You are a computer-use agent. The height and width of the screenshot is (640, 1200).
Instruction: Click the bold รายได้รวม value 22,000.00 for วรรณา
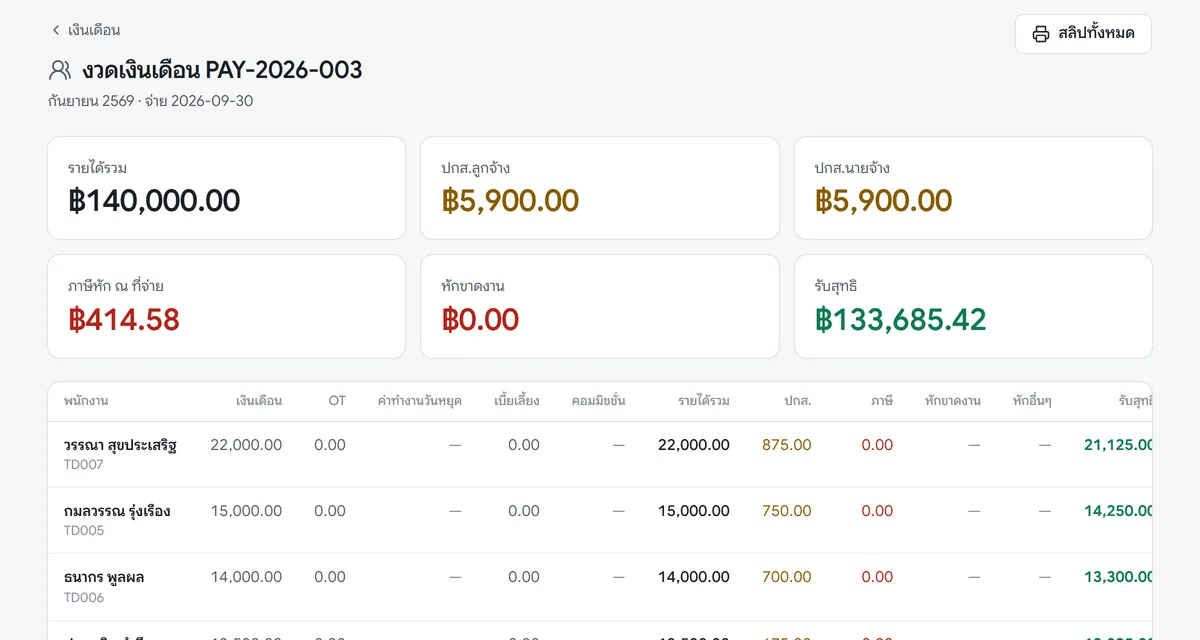694,445
